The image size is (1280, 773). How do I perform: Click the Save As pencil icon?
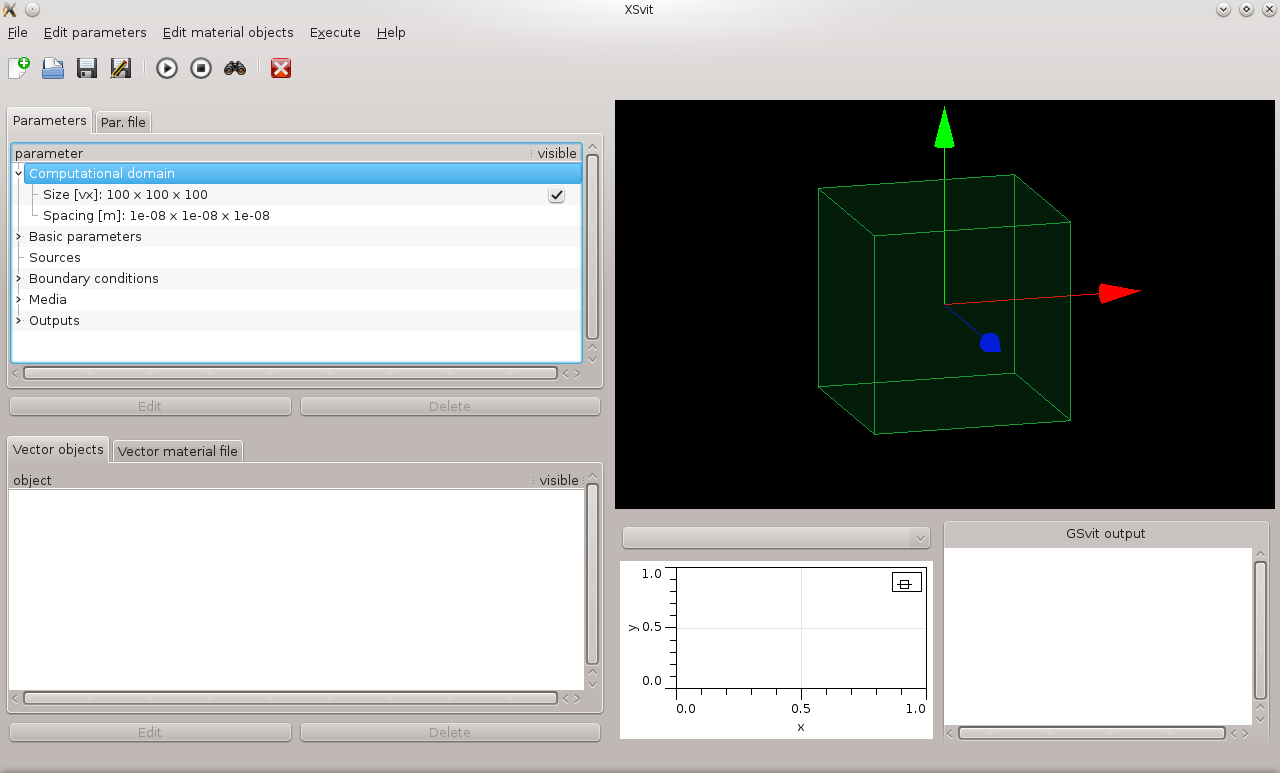tap(121, 68)
